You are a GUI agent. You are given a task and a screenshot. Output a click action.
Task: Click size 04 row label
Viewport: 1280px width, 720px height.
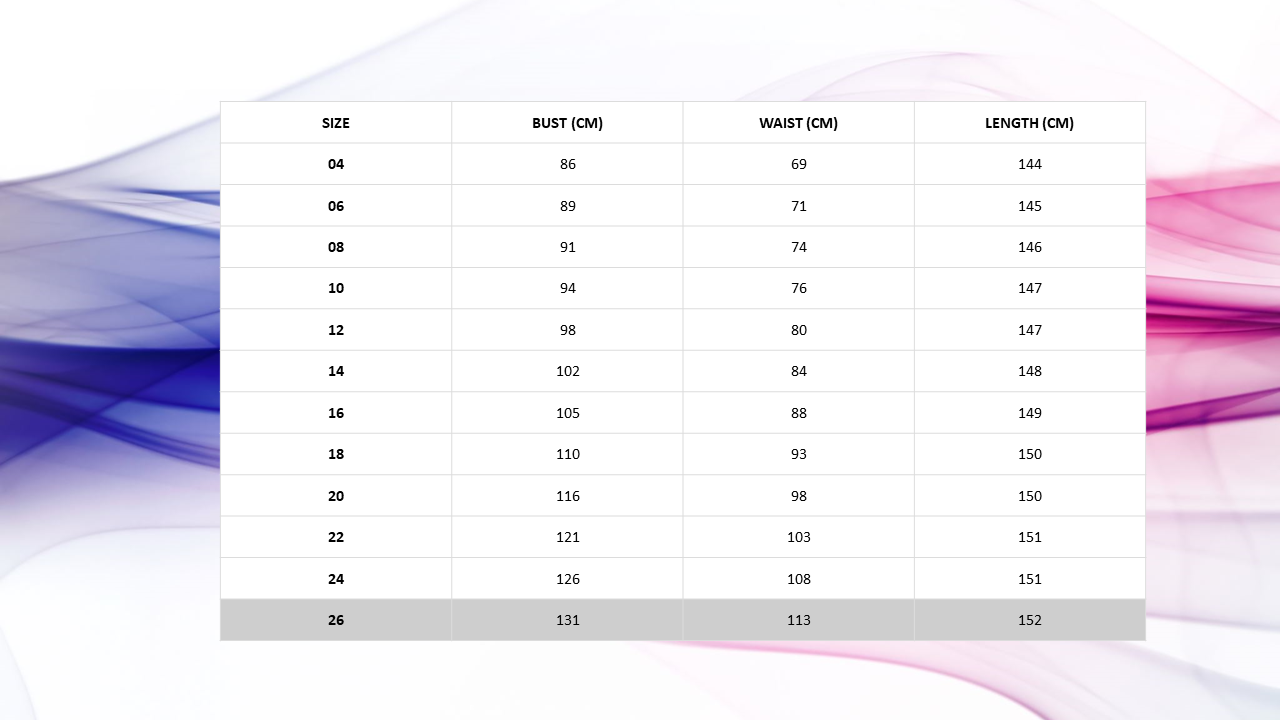click(x=336, y=164)
